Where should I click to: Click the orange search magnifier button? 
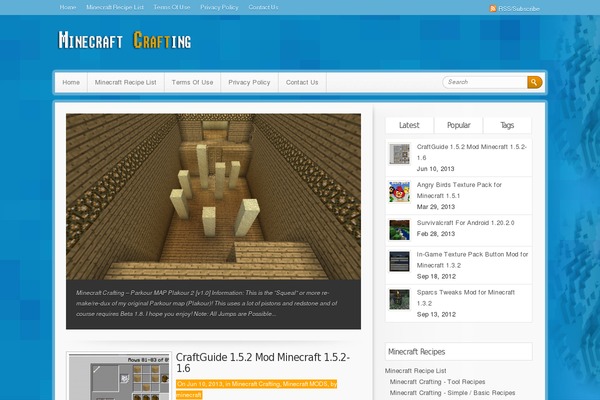coord(535,82)
